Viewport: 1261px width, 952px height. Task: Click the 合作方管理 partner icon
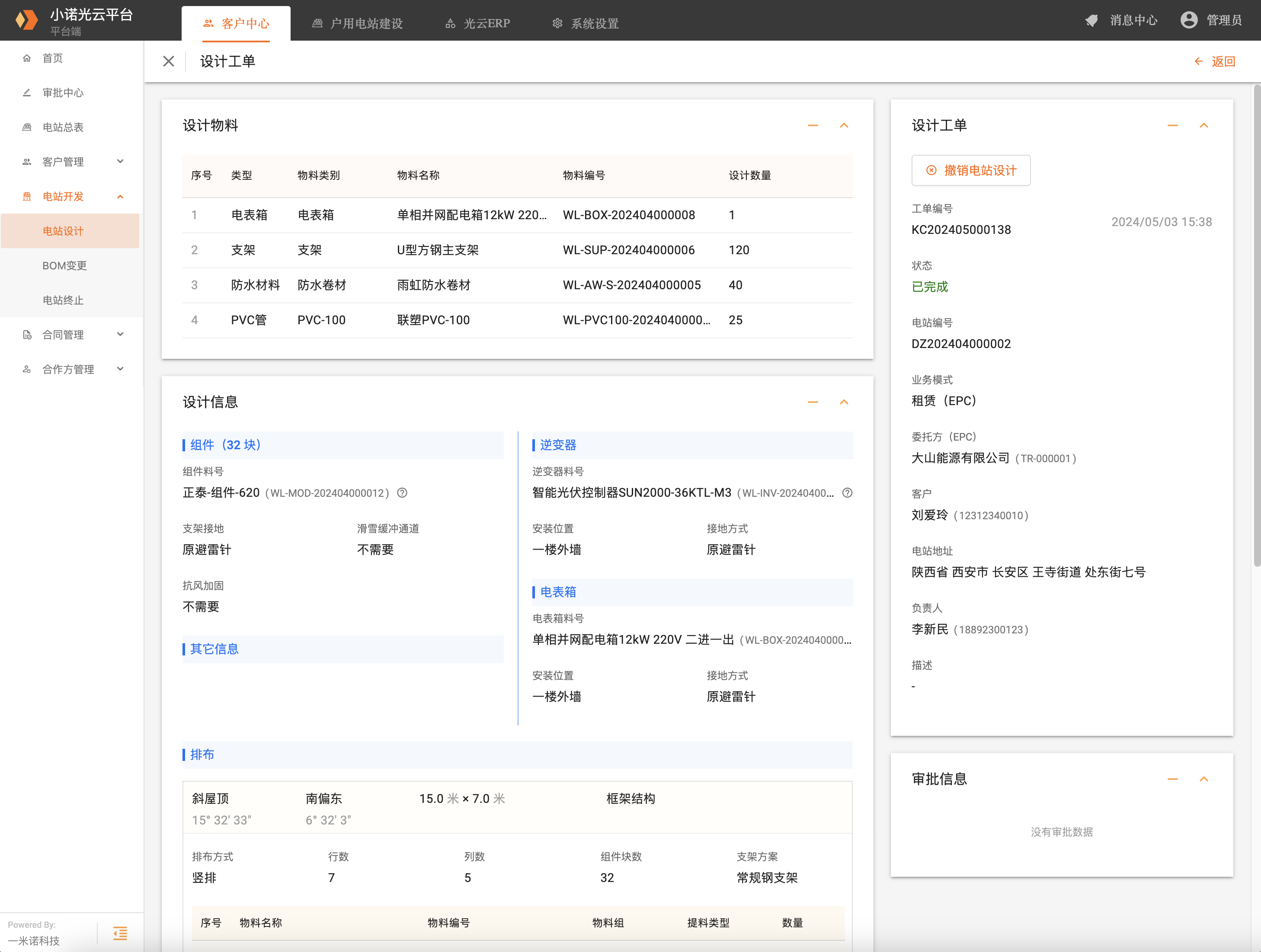[x=27, y=369]
